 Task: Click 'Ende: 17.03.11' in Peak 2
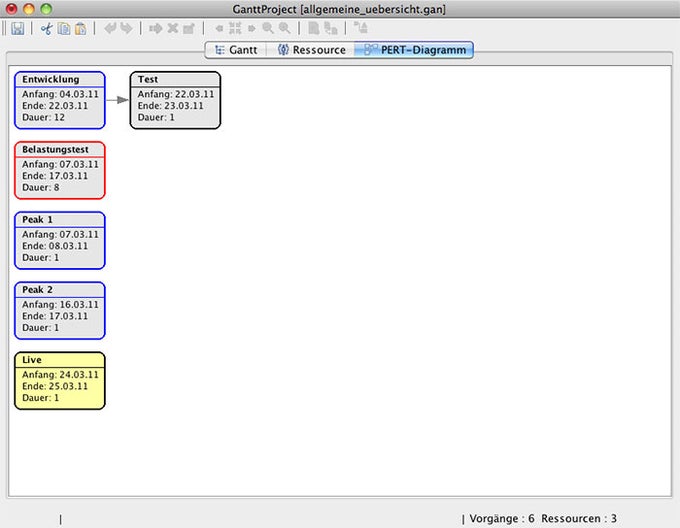tap(55, 316)
